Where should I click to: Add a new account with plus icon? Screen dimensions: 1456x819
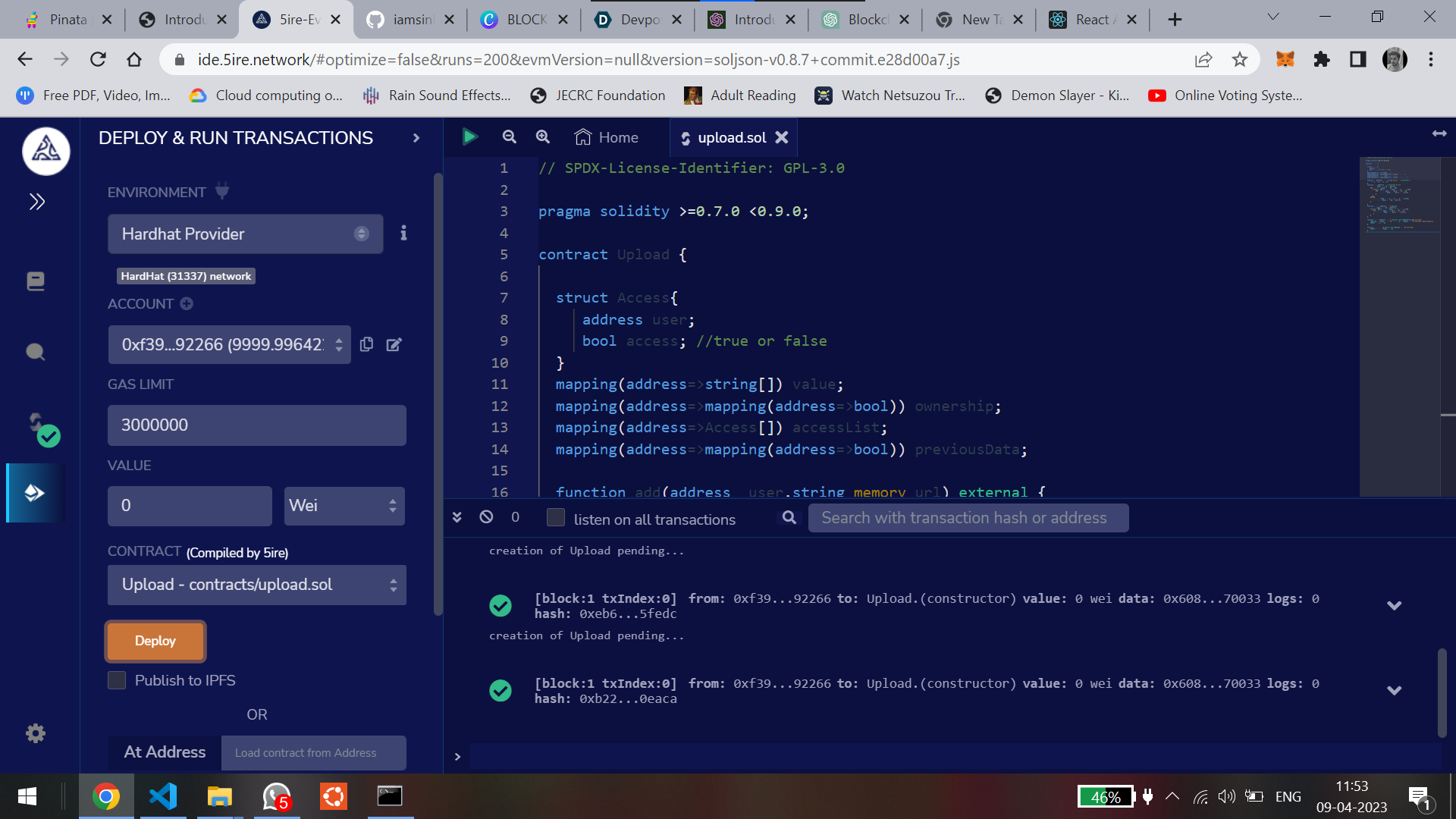click(x=187, y=304)
